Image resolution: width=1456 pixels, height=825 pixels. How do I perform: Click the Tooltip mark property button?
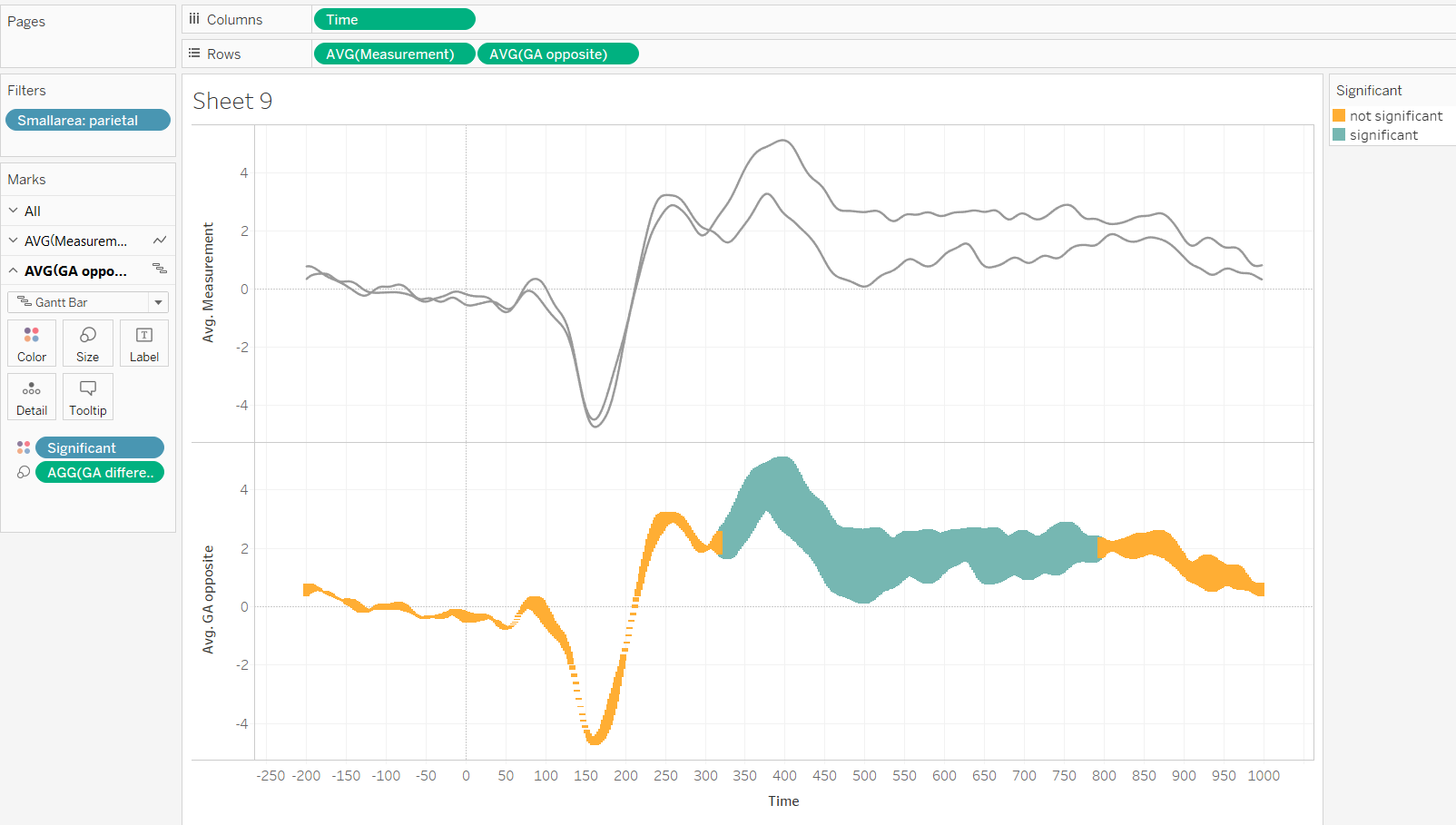click(x=88, y=397)
